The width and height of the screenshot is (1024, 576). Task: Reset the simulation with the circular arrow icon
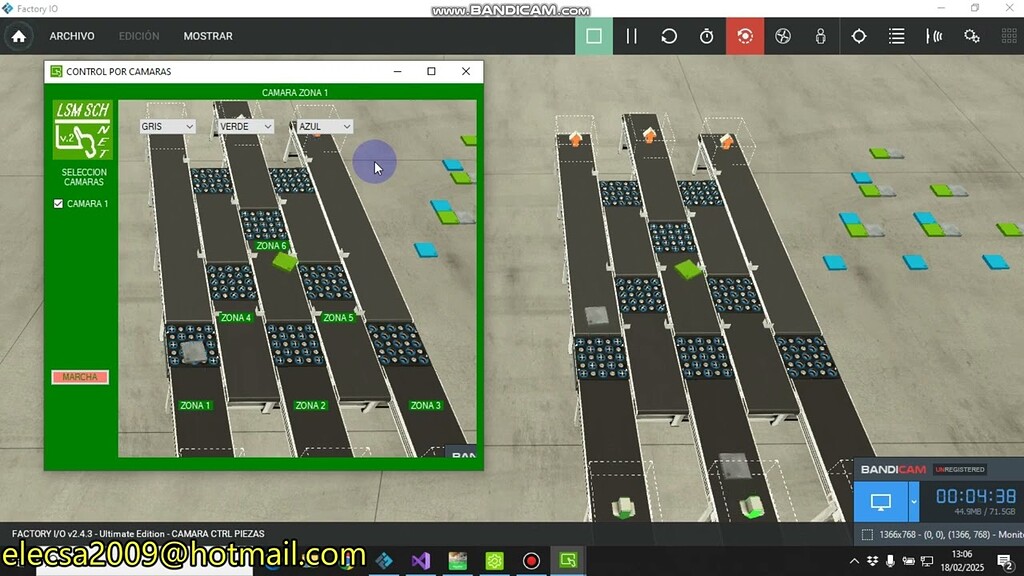click(x=668, y=35)
